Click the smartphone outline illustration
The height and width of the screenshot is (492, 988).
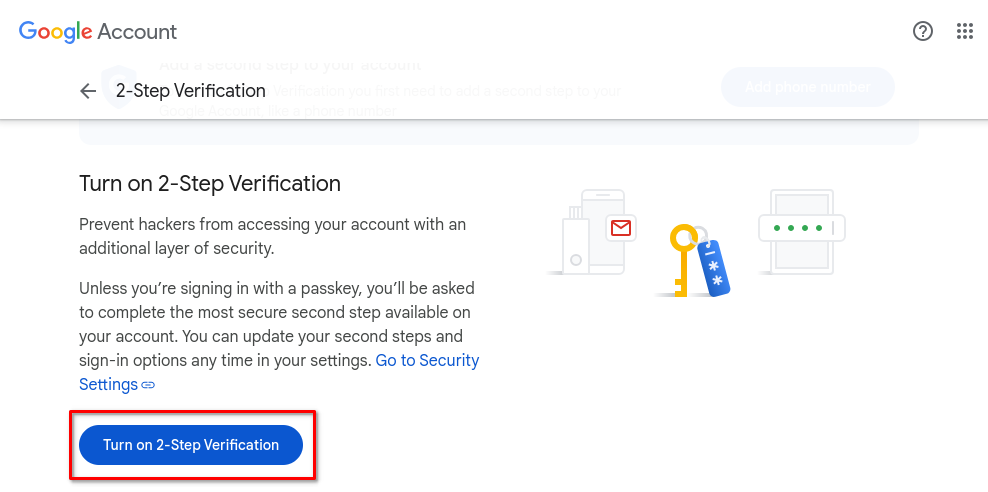pyautogui.click(x=603, y=232)
